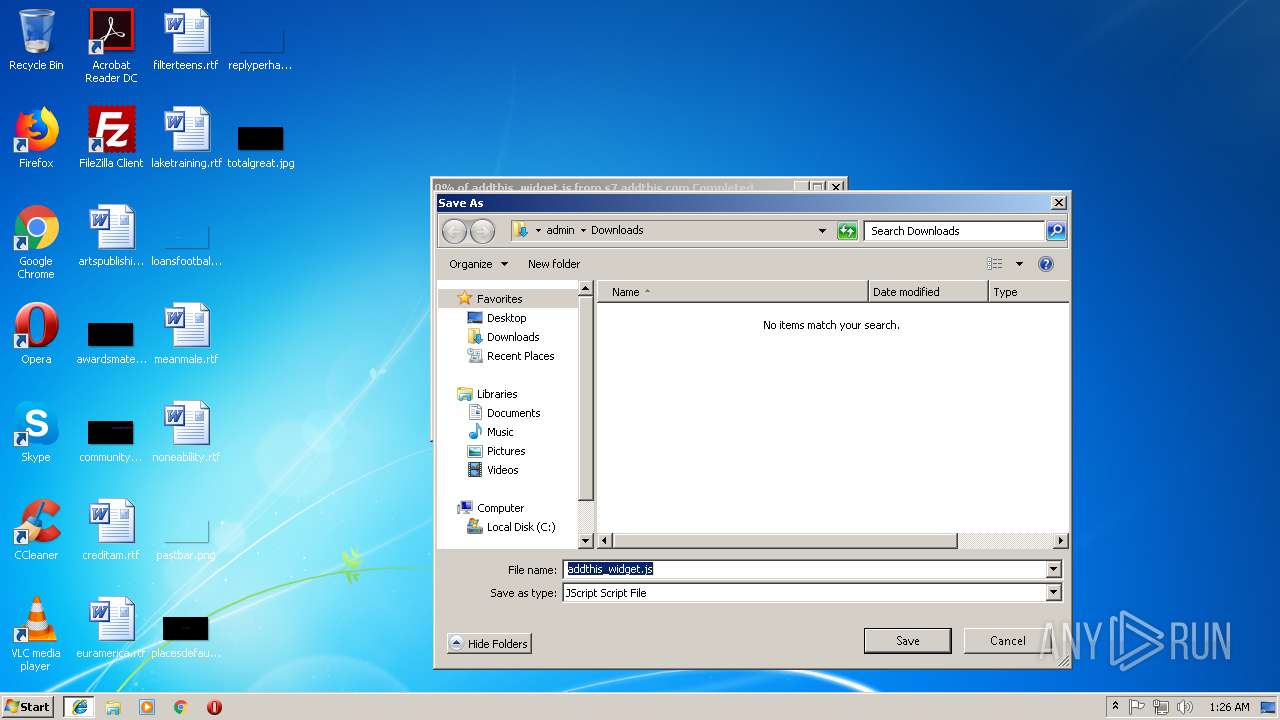Collapse the folder pane with Hide Folders
1280x720 pixels.
[x=489, y=644]
